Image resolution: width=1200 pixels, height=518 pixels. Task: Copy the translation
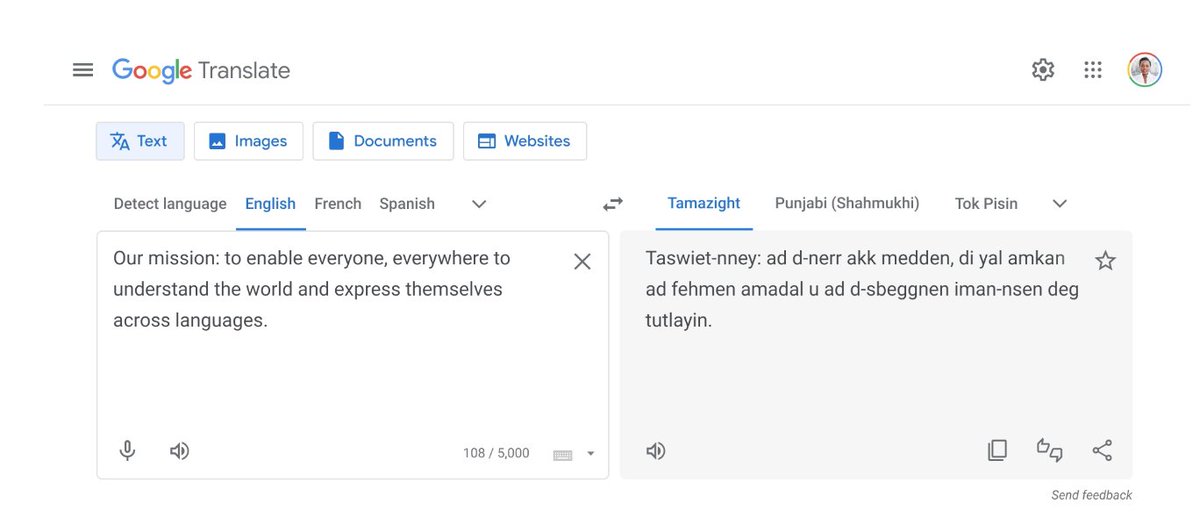tap(997, 451)
